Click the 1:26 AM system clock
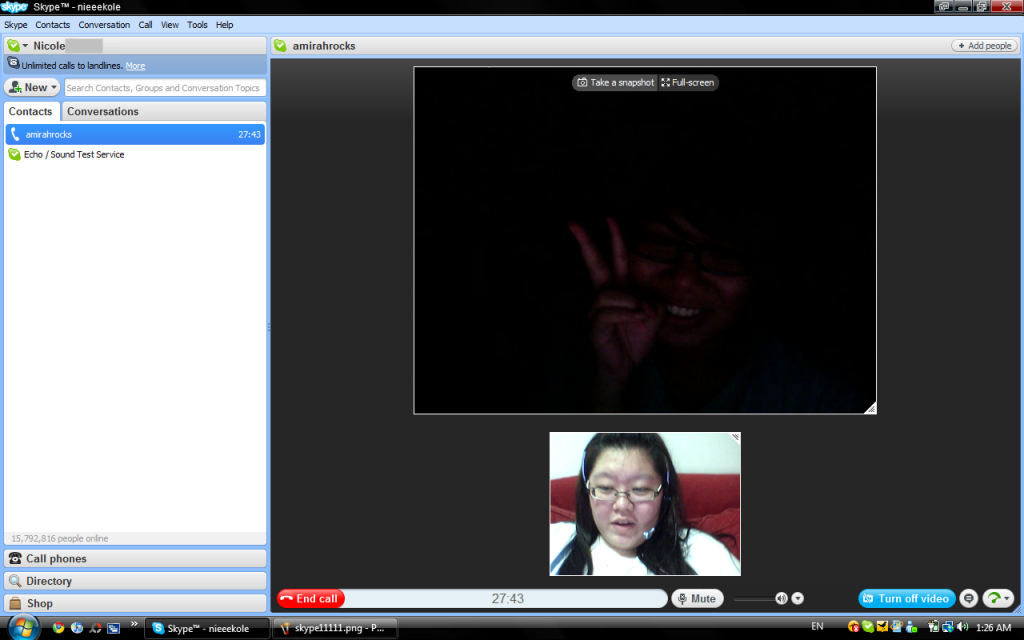The image size is (1024, 640). (x=993, y=628)
